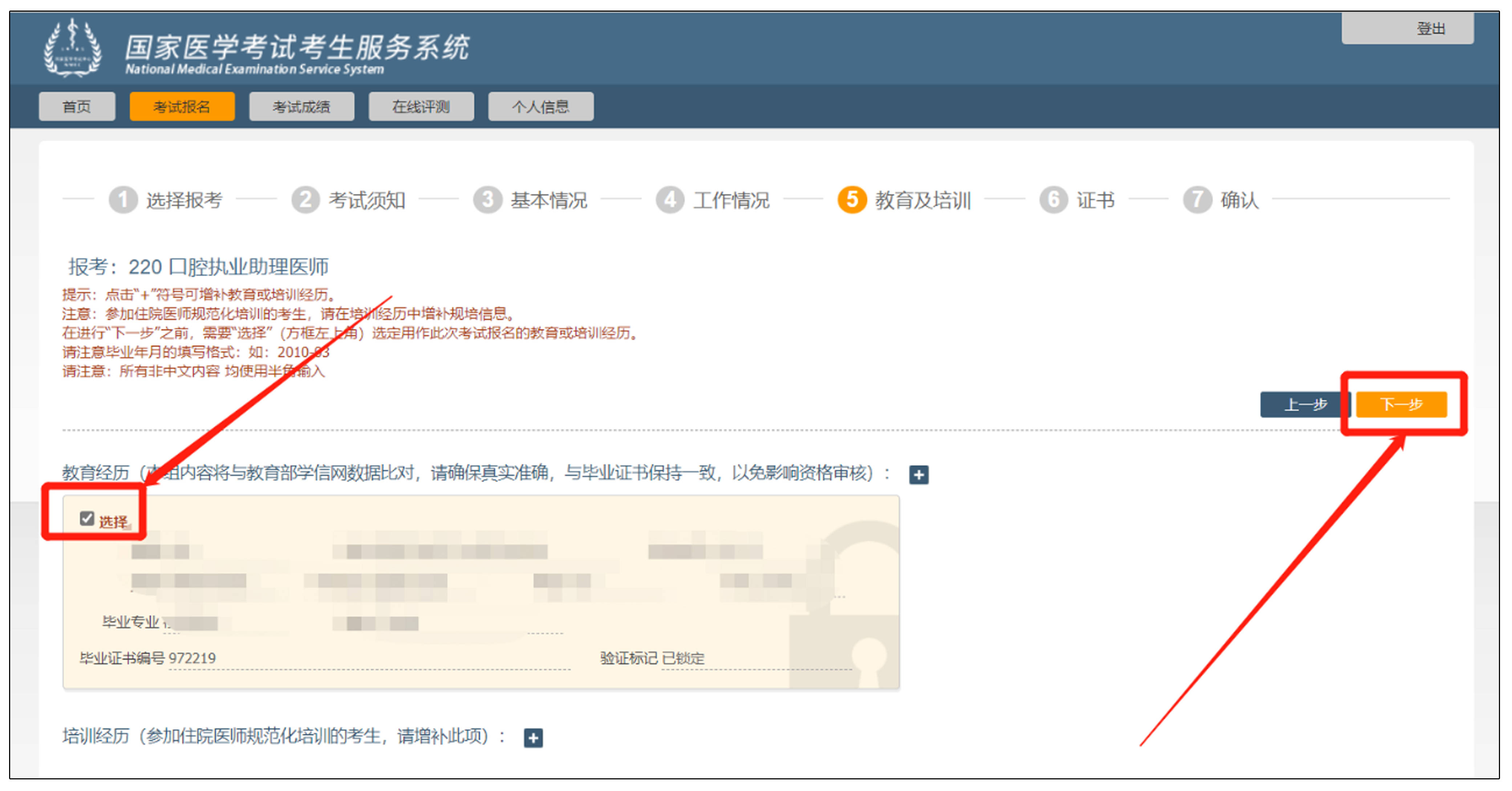The width and height of the screenshot is (1512, 791).
Task: Click the 教育经历 section heading
Action: coord(477,473)
